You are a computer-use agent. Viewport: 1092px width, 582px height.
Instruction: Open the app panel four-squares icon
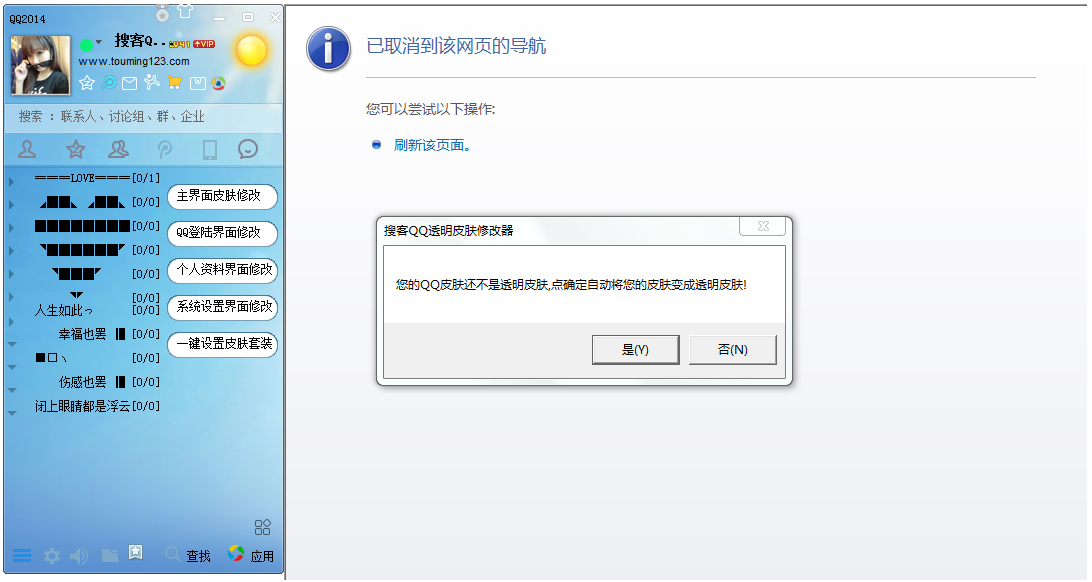(x=263, y=527)
